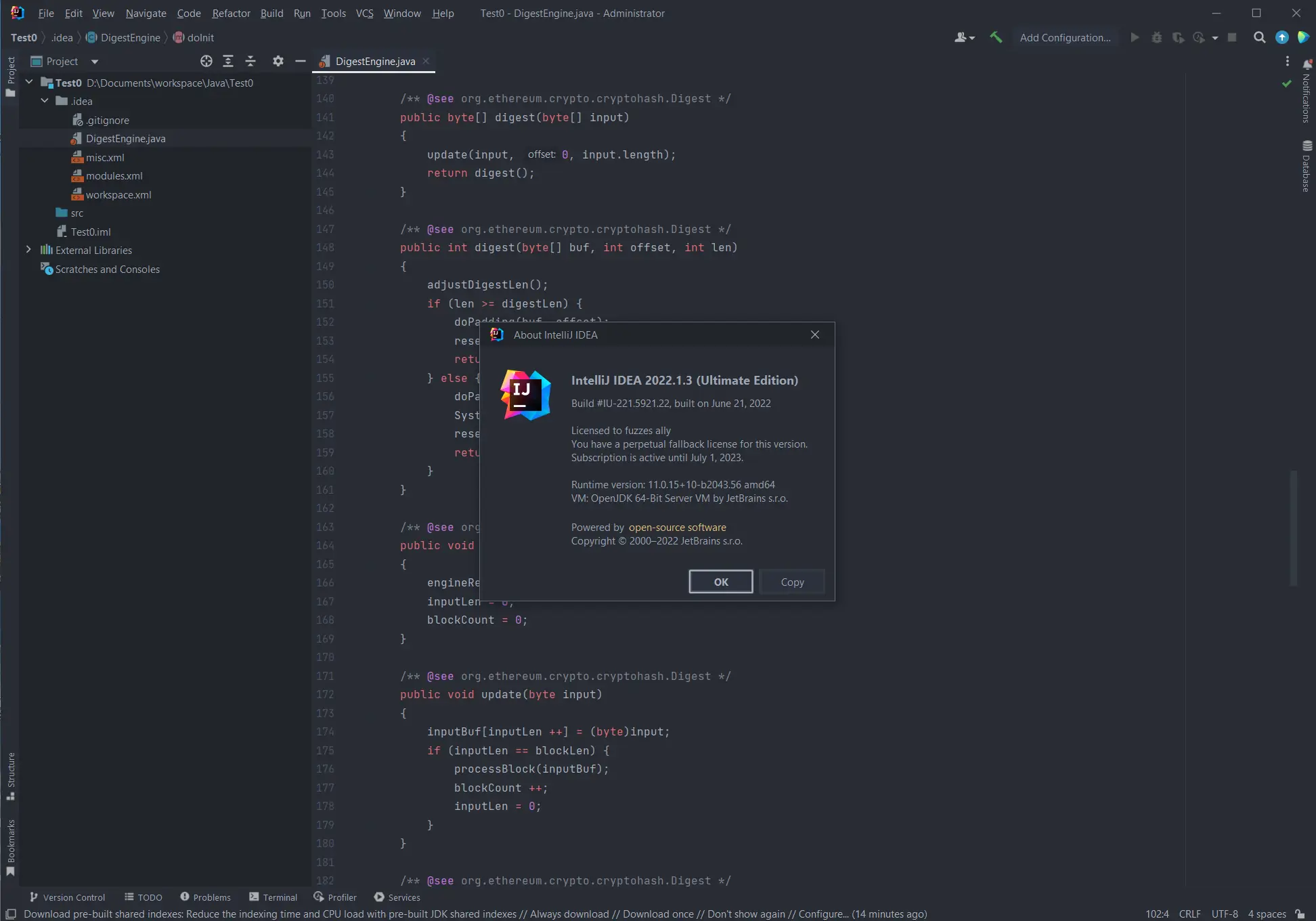Toggle the Database tool window
This screenshot has height=921, width=1316.
click(1307, 166)
